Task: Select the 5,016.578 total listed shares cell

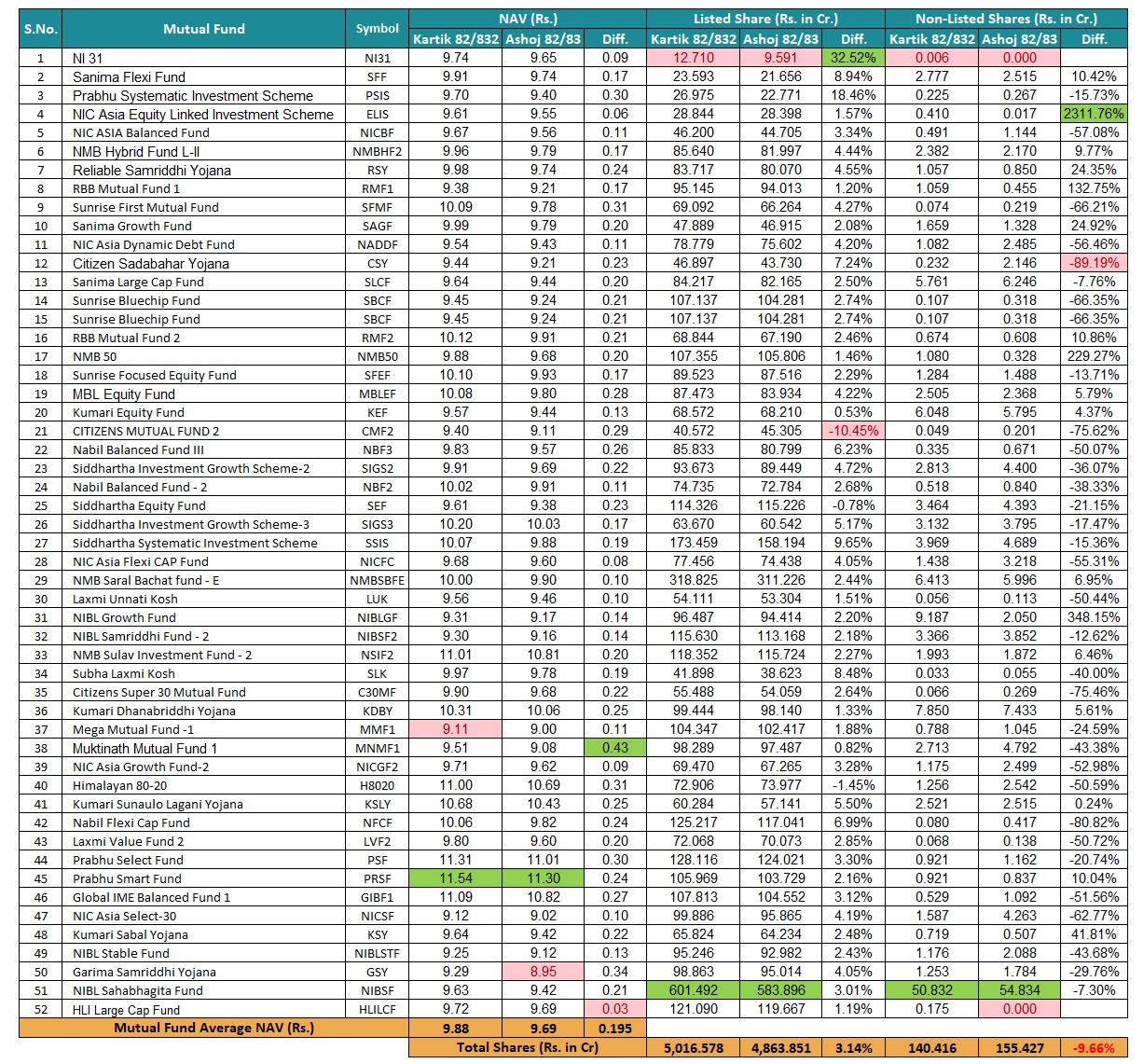Action: pyautogui.click(x=693, y=1047)
